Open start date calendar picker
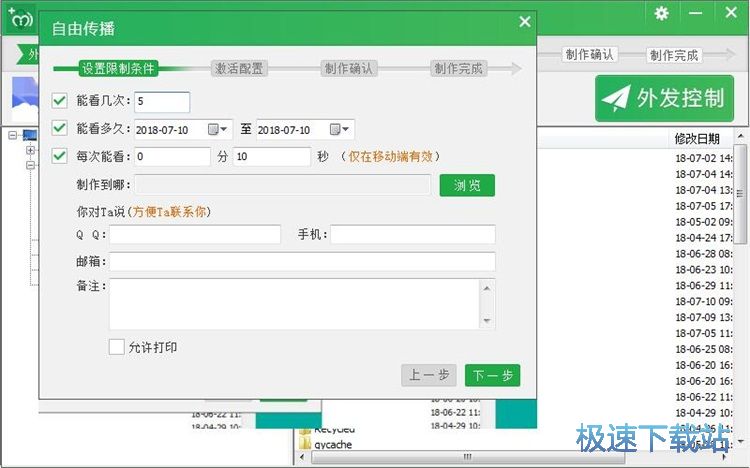This screenshot has width=750, height=468. pos(217,129)
